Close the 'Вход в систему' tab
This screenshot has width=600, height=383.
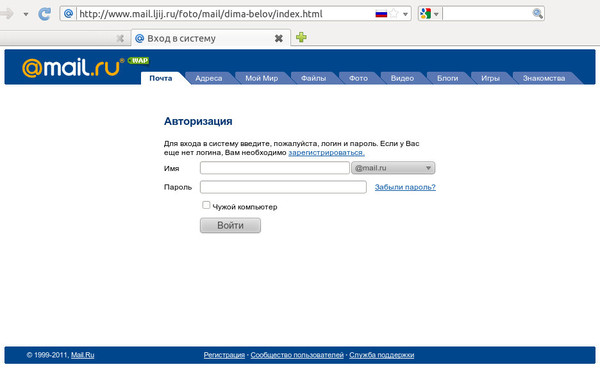pyautogui.click(x=279, y=38)
